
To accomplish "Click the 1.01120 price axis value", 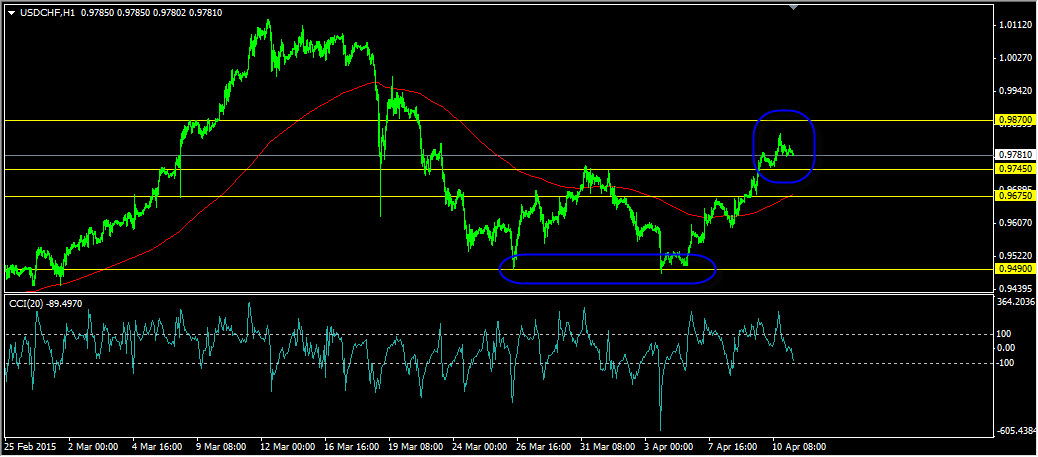I will pyautogui.click(x=1017, y=25).
